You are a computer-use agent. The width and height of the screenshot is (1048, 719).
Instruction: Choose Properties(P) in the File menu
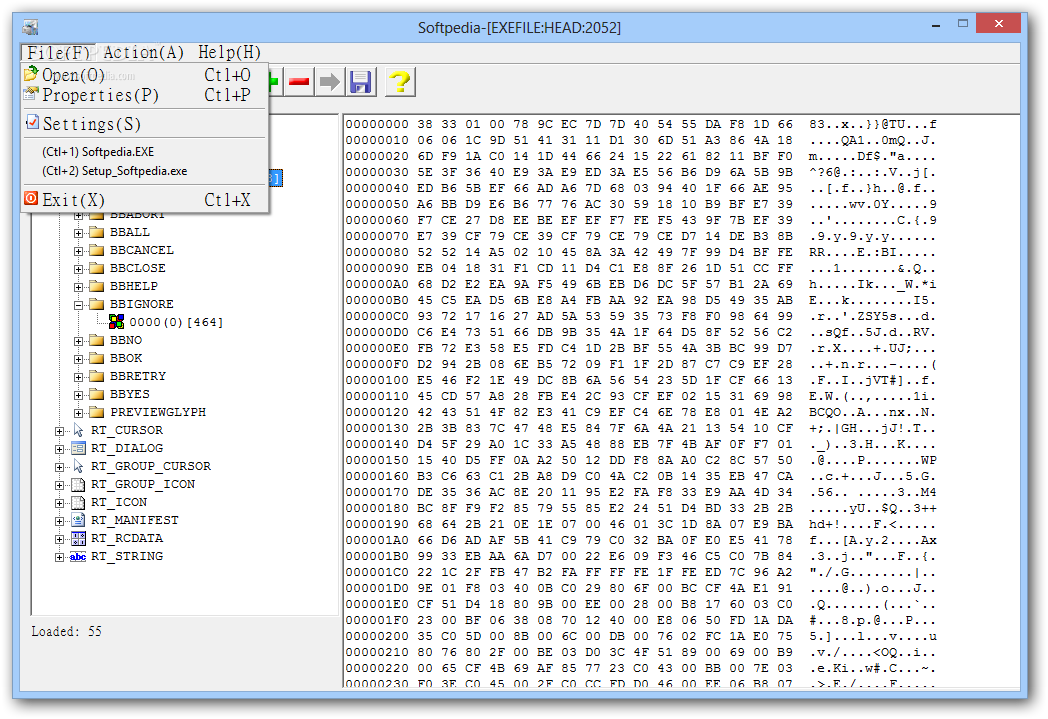click(x=145, y=95)
